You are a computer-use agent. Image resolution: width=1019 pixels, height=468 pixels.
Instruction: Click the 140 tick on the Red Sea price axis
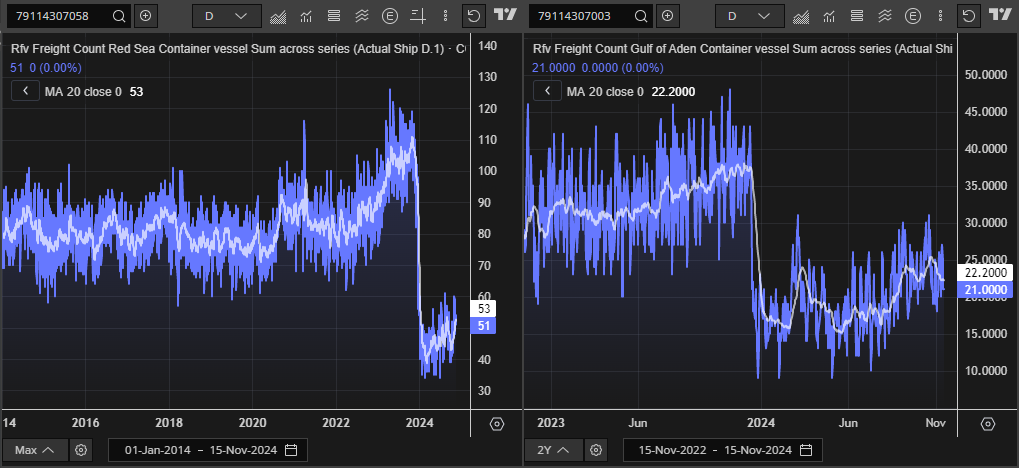(x=487, y=46)
